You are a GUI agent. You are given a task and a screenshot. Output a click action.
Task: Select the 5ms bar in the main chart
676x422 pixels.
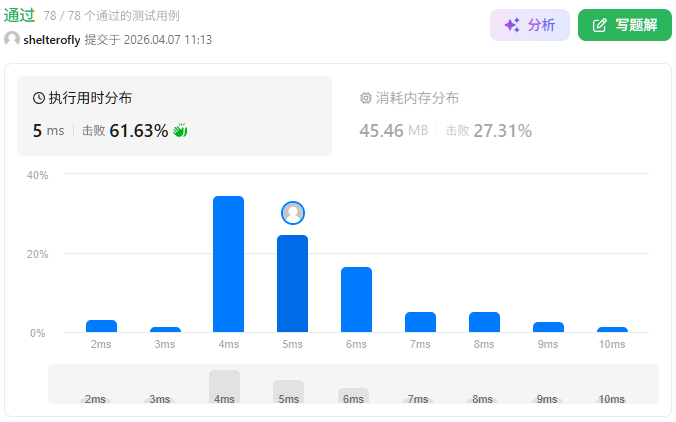point(293,284)
